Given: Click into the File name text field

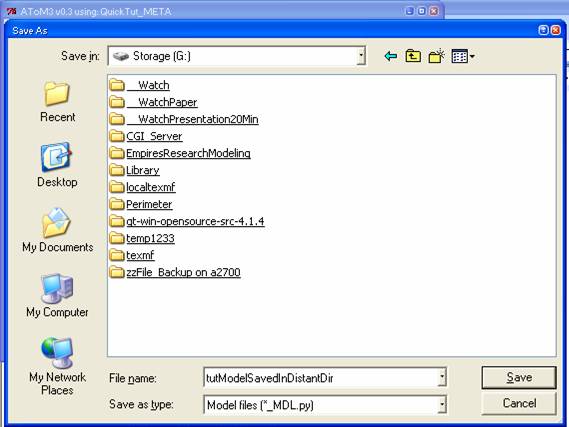Looking at the screenshot, I should pos(321,378).
